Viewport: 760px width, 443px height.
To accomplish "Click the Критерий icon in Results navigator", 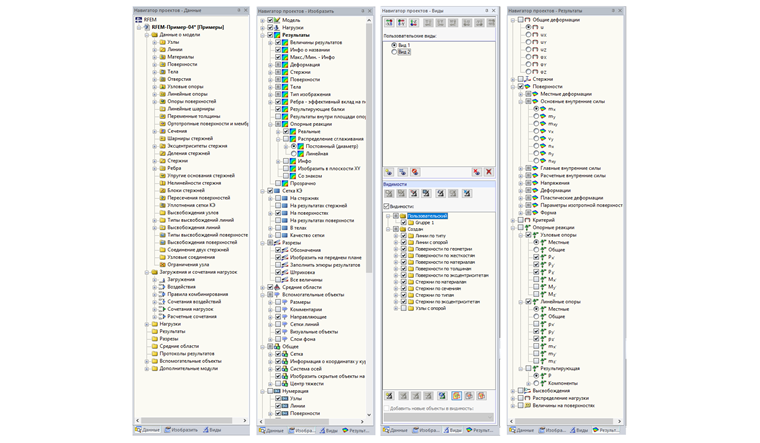I will [x=528, y=220].
